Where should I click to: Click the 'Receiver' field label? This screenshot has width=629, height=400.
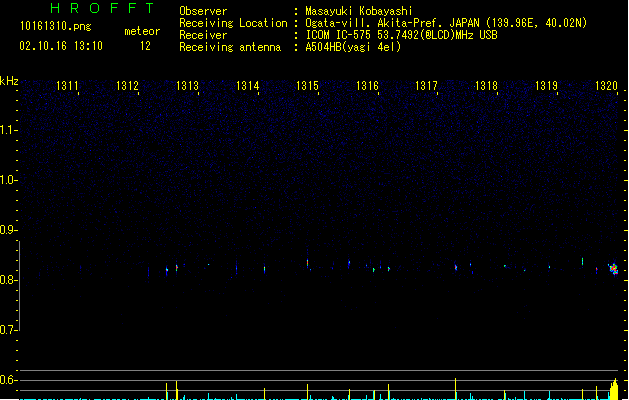[203, 35]
